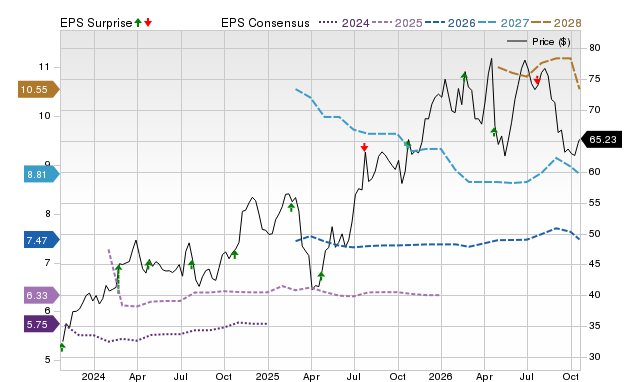Click the red down arrow in EPS Surprise legend
The height and width of the screenshot is (382, 640).
(x=148, y=22)
